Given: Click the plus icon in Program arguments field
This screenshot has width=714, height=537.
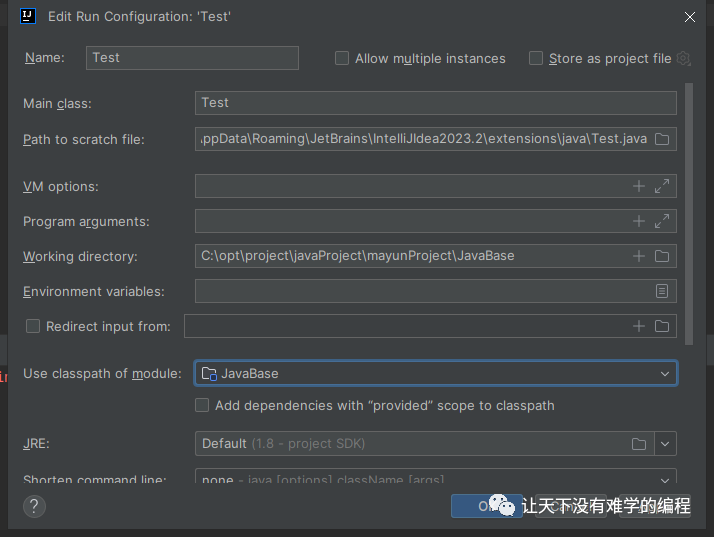Looking at the screenshot, I should 639,221.
